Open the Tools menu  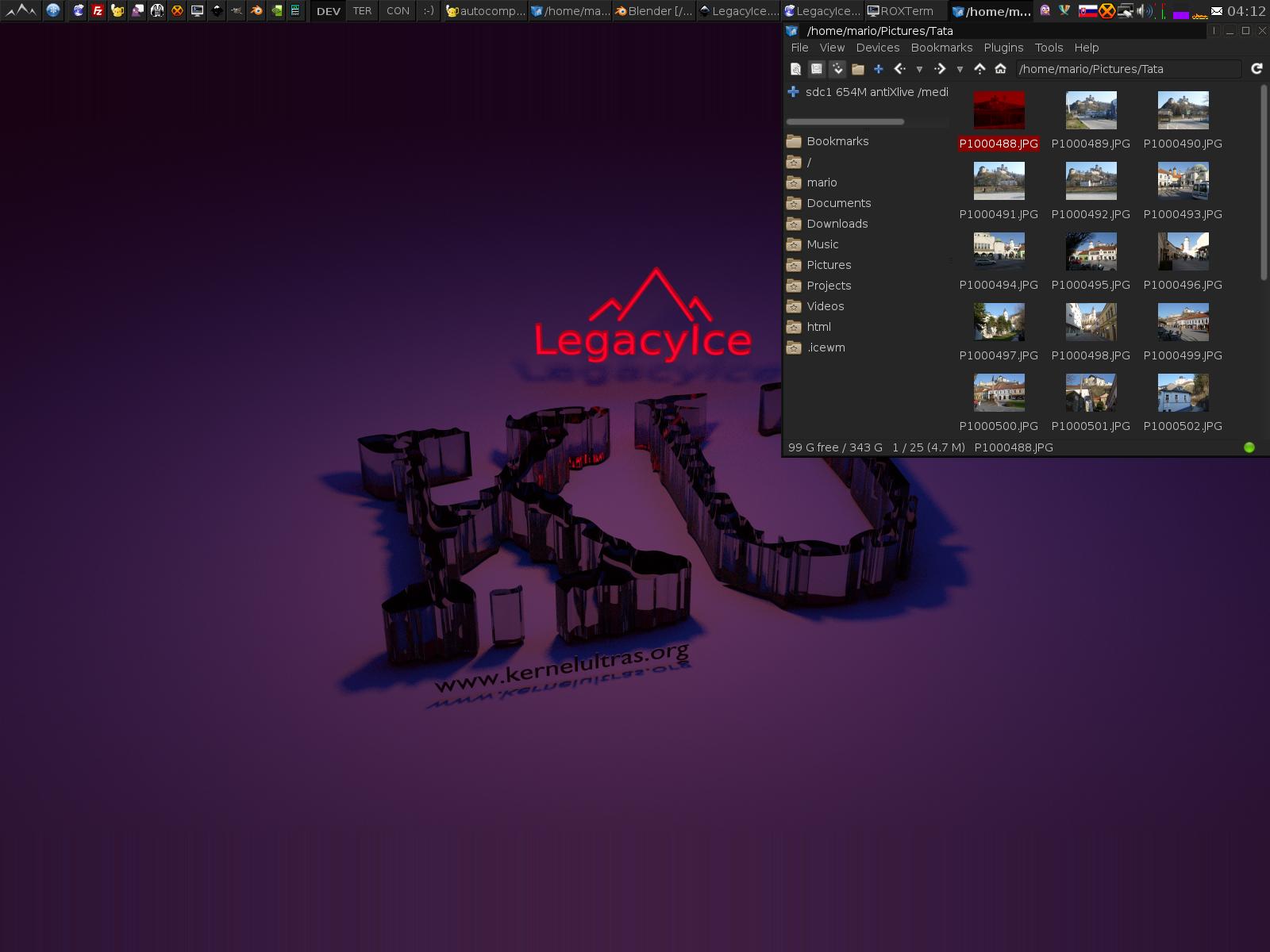tap(1049, 48)
